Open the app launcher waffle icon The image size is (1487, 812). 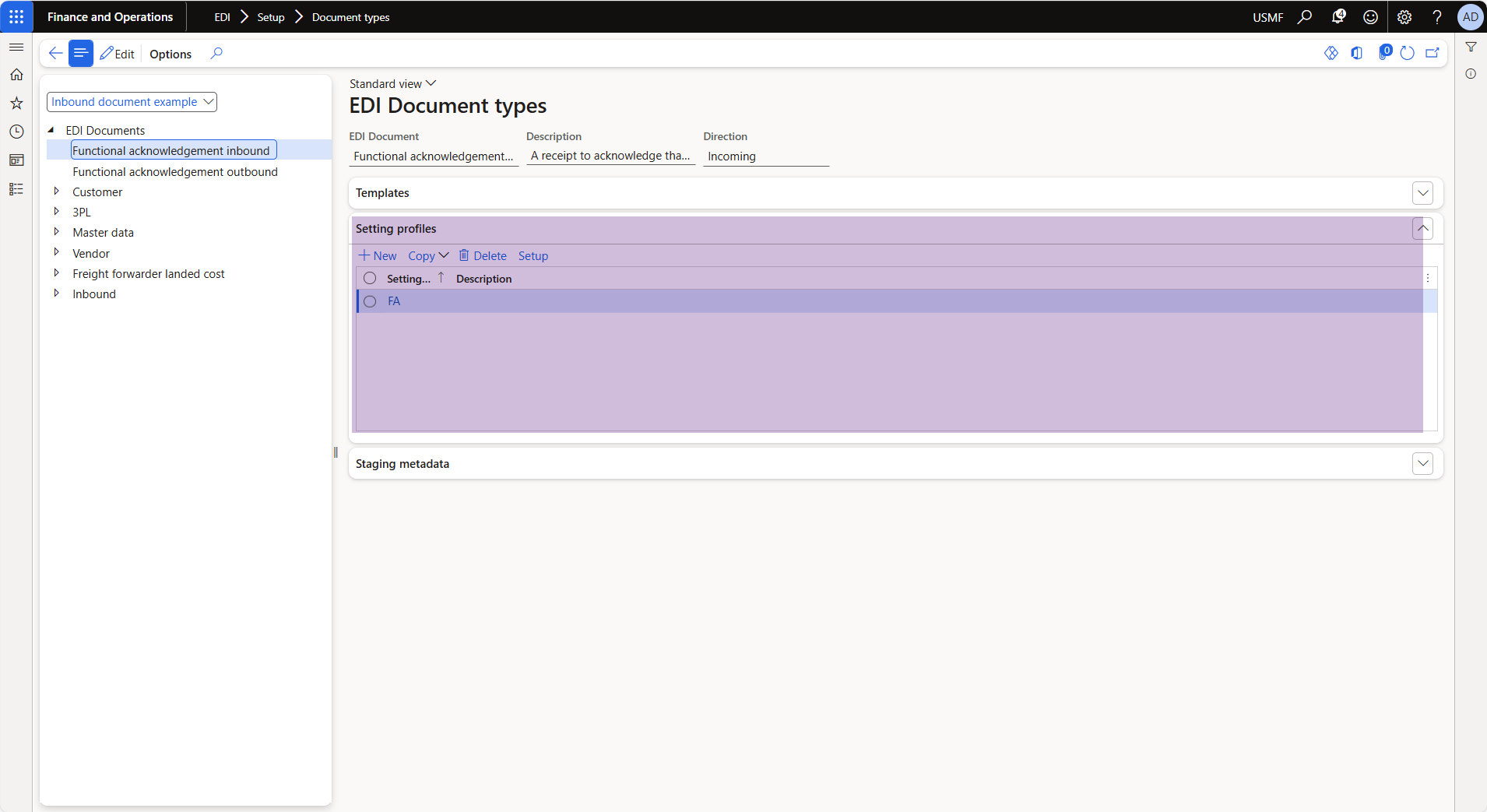click(16, 16)
